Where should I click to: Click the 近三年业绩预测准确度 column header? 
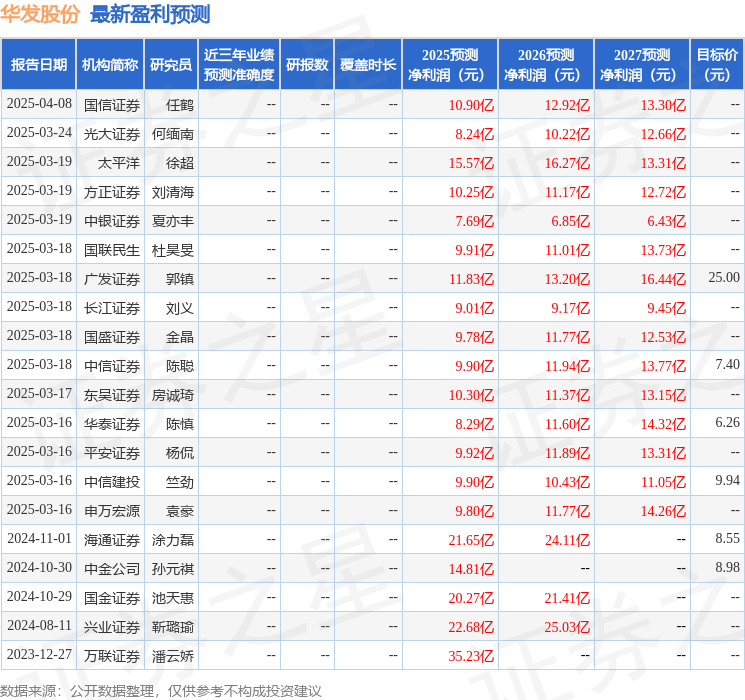click(239, 65)
